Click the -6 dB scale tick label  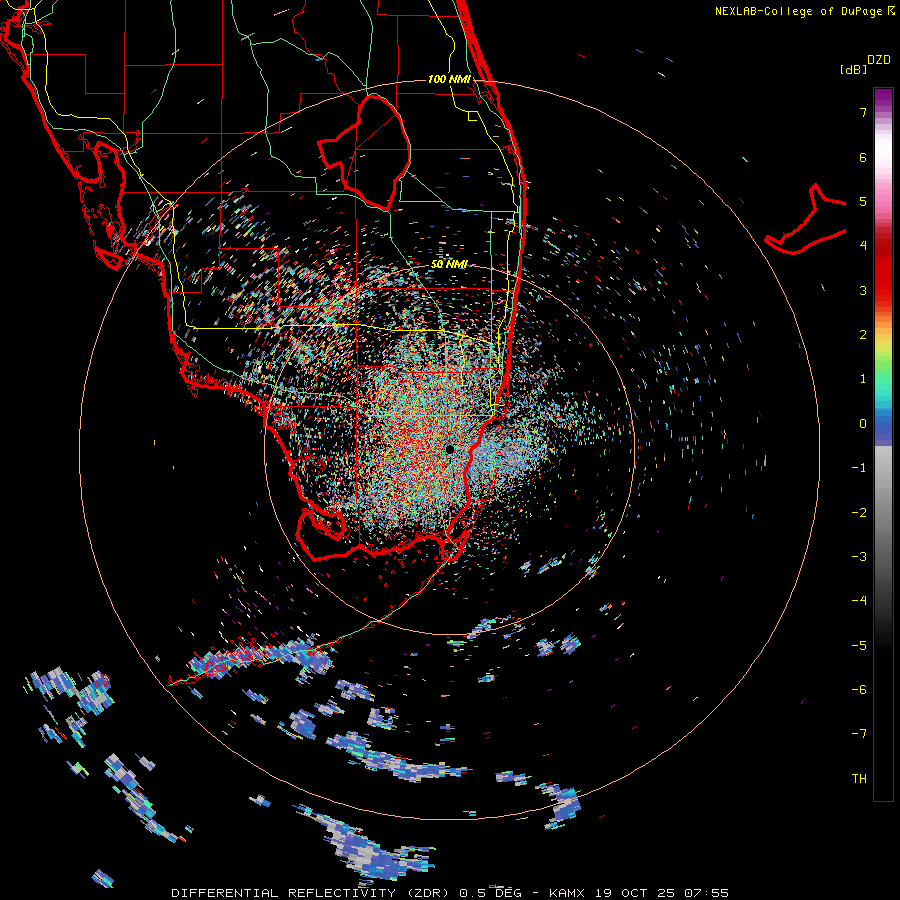point(859,690)
